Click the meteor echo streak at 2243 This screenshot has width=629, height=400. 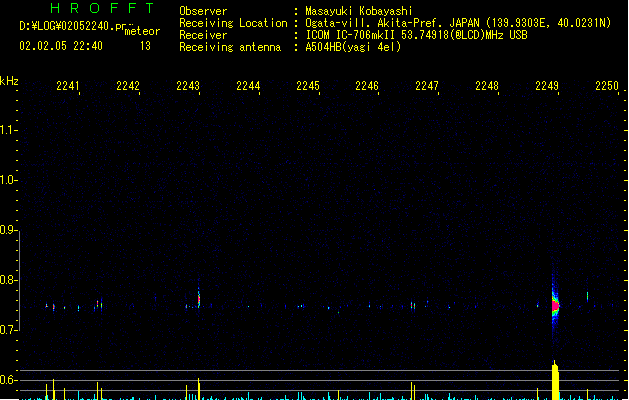click(199, 299)
